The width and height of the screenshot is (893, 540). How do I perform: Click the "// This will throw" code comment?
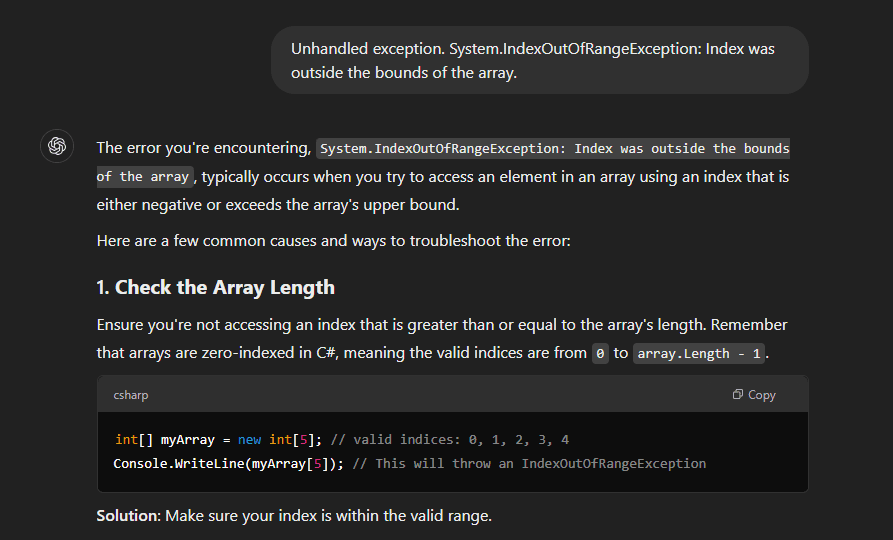529,464
